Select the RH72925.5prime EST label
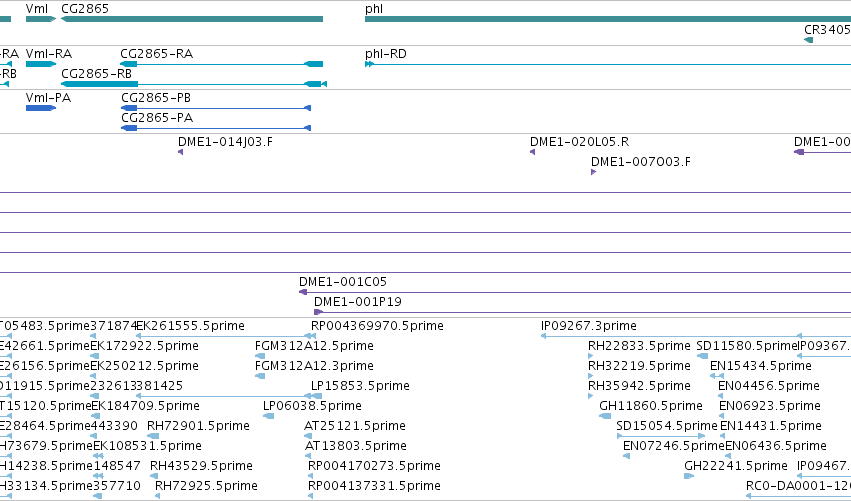 pyautogui.click(x=206, y=486)
